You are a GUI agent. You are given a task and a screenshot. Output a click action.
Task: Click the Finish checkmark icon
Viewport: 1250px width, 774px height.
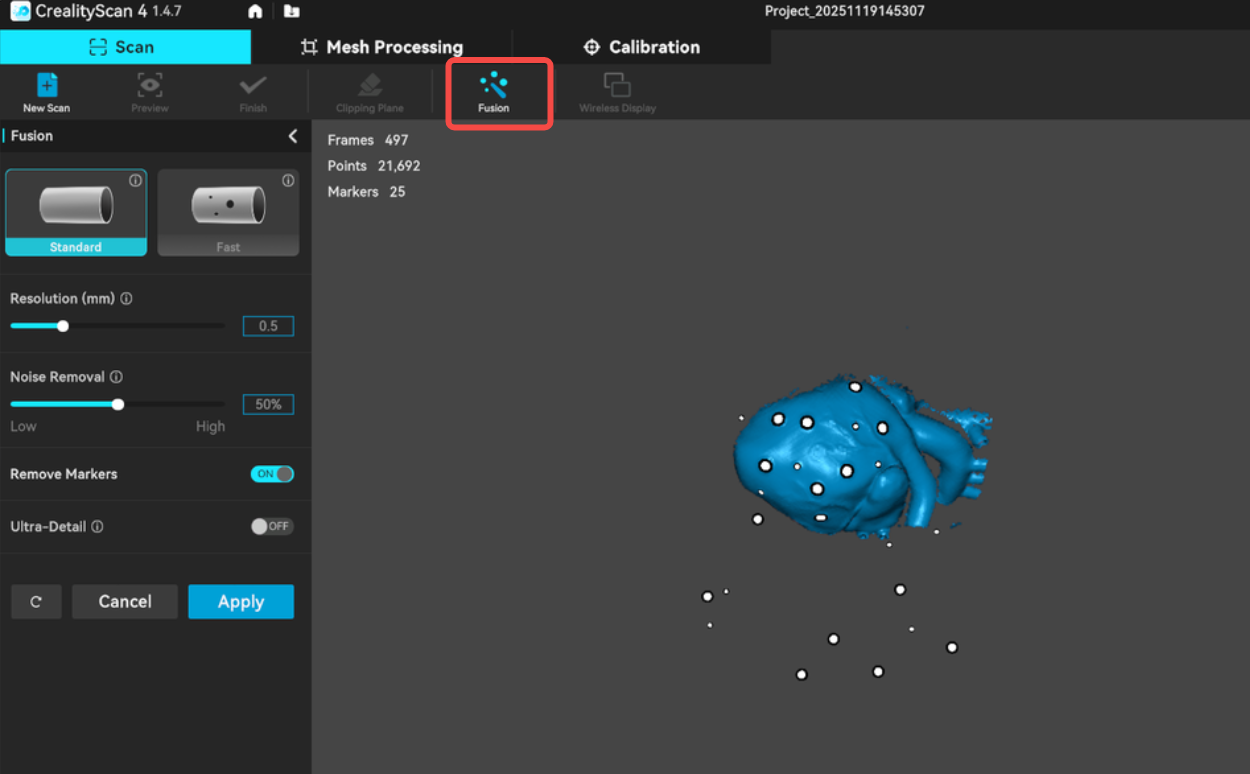[253, 87]
